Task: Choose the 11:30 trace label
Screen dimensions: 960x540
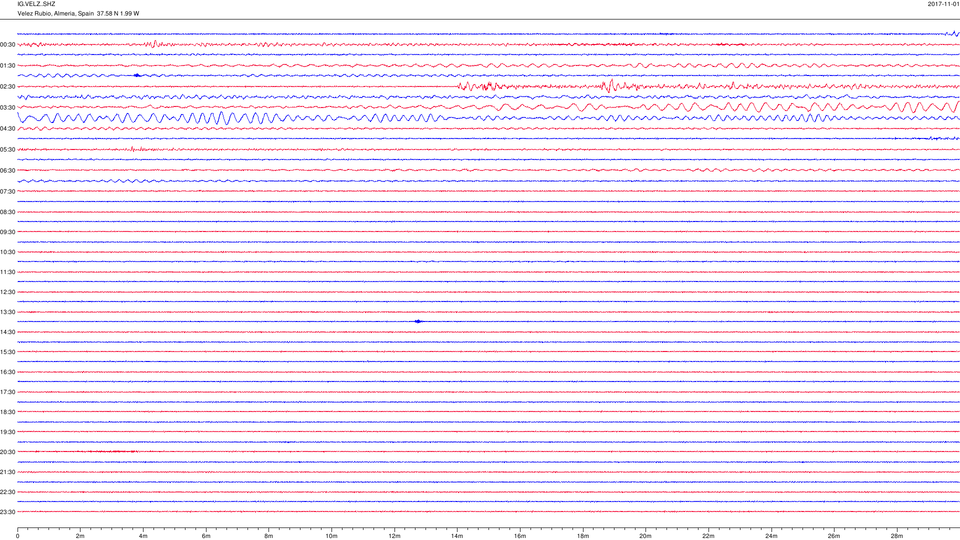Action: click(8, 272)
